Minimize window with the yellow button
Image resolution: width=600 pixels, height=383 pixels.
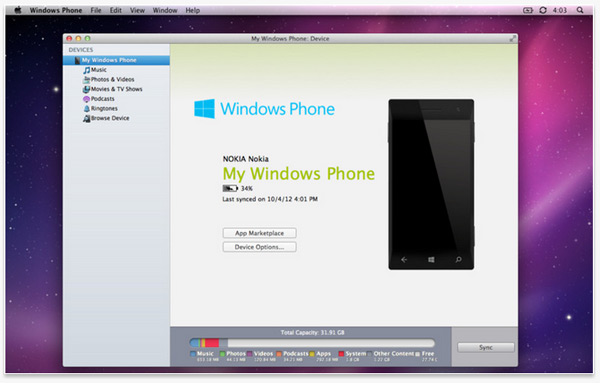pos(78,38)
